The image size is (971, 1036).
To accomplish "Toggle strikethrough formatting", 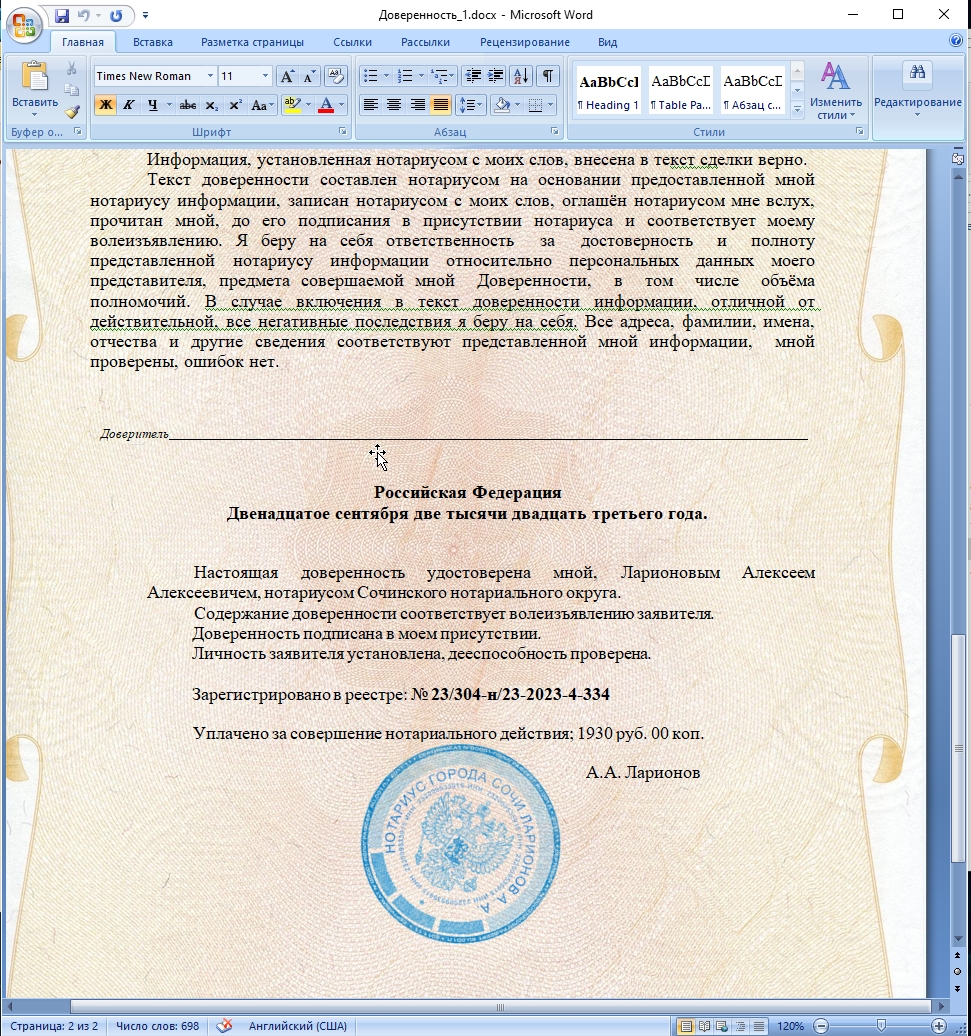I will coord(188,105).
